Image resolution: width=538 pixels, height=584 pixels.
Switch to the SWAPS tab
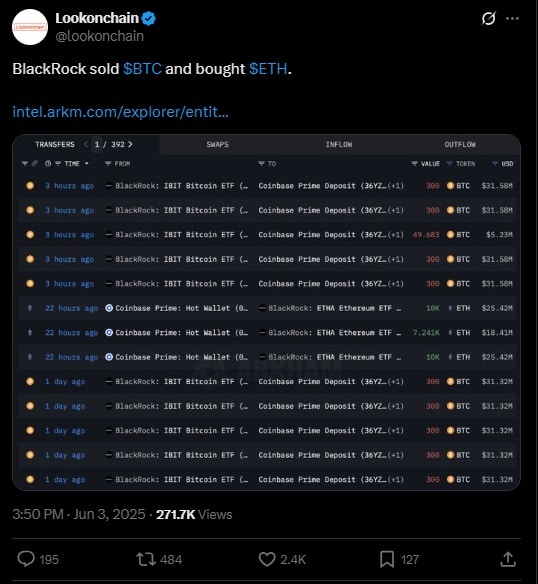pyautogui.click(x=218, y=145)
